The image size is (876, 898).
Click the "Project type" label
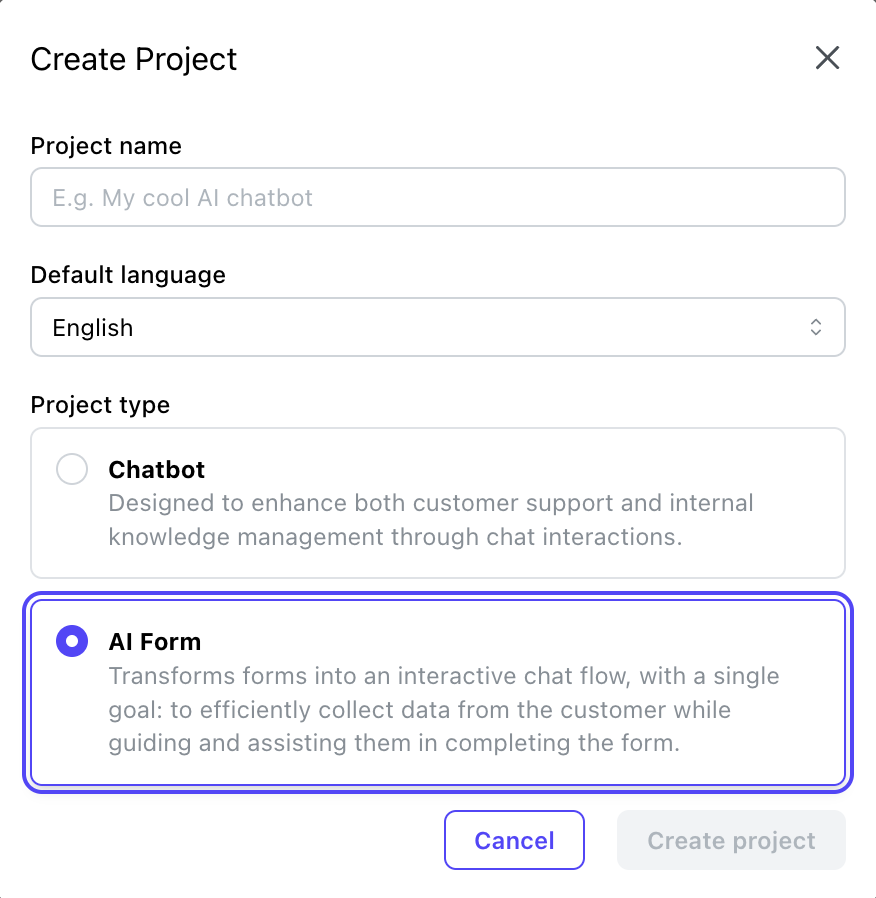point(100,405)
